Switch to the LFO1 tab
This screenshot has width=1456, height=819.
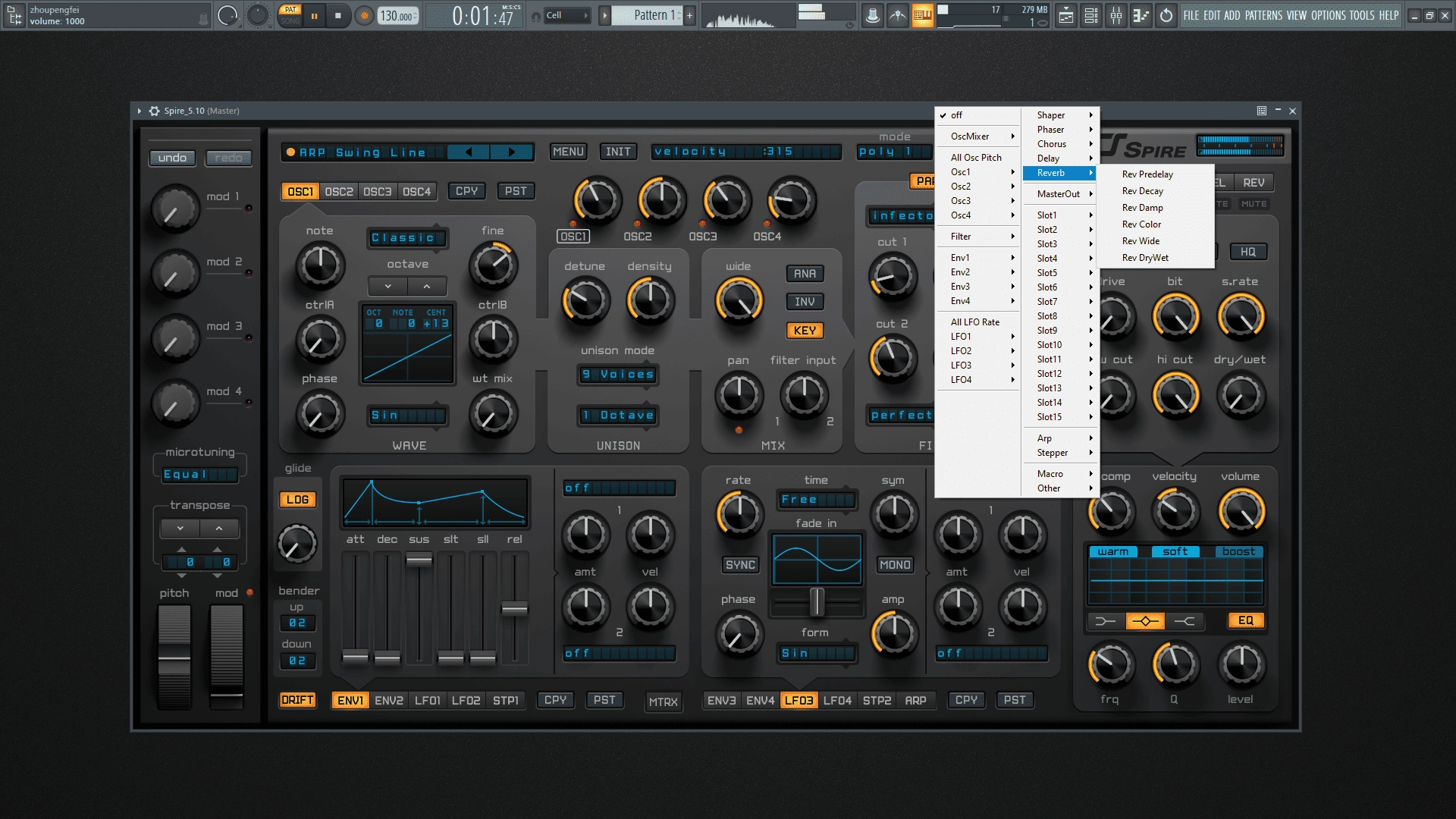427,701
